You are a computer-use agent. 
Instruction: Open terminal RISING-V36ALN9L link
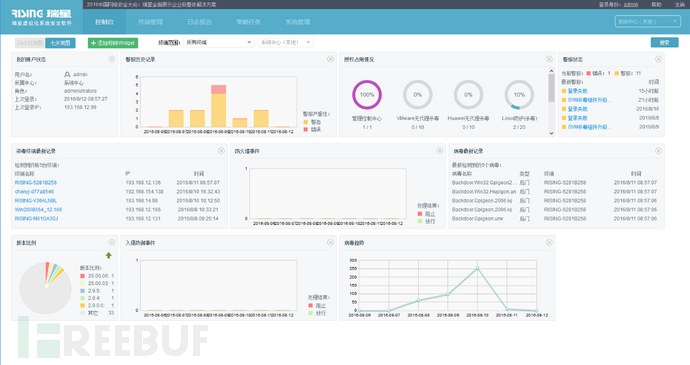pyautogui.click(x=36, y=200)
